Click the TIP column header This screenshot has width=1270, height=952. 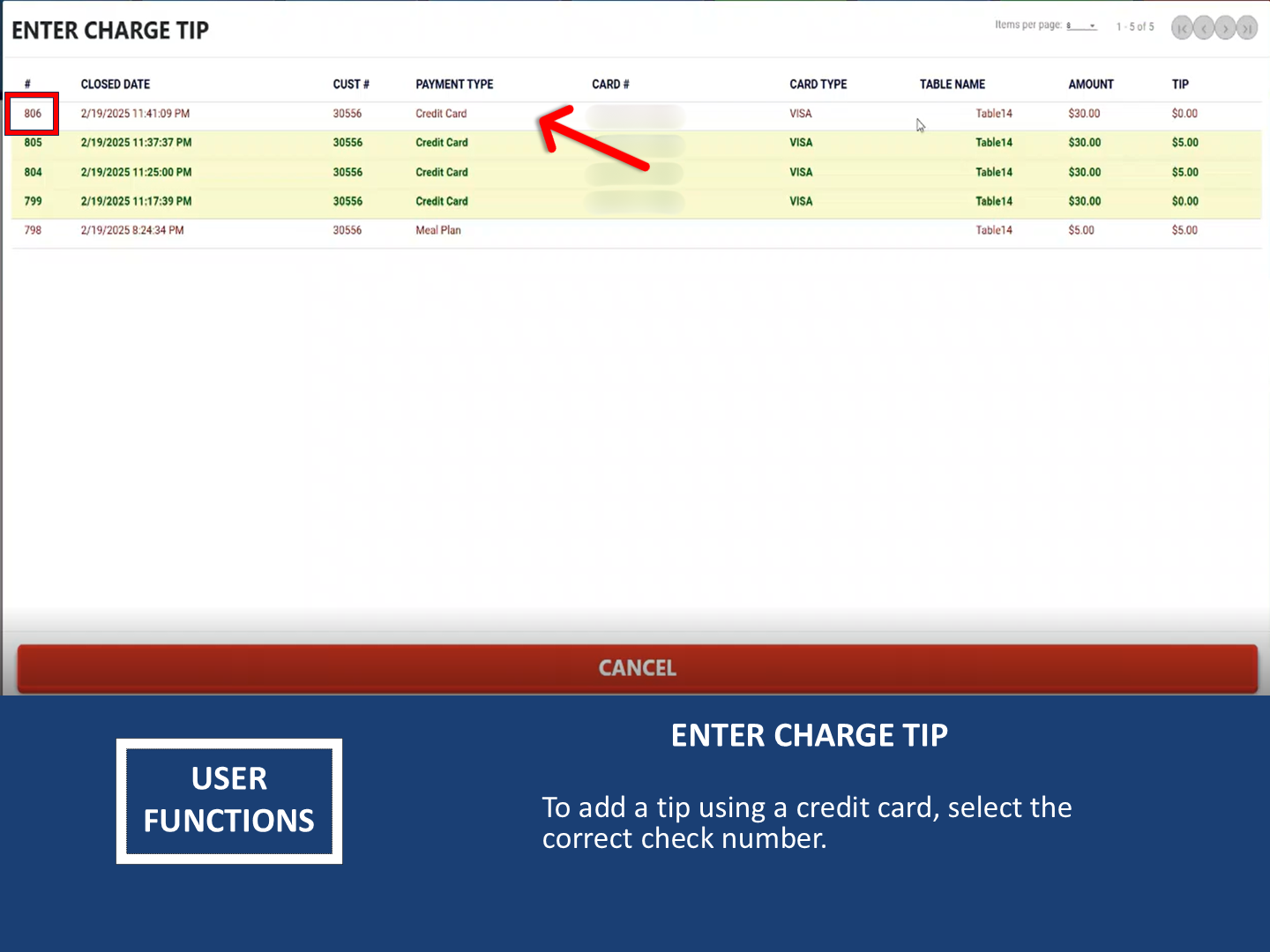(1180, 85)
